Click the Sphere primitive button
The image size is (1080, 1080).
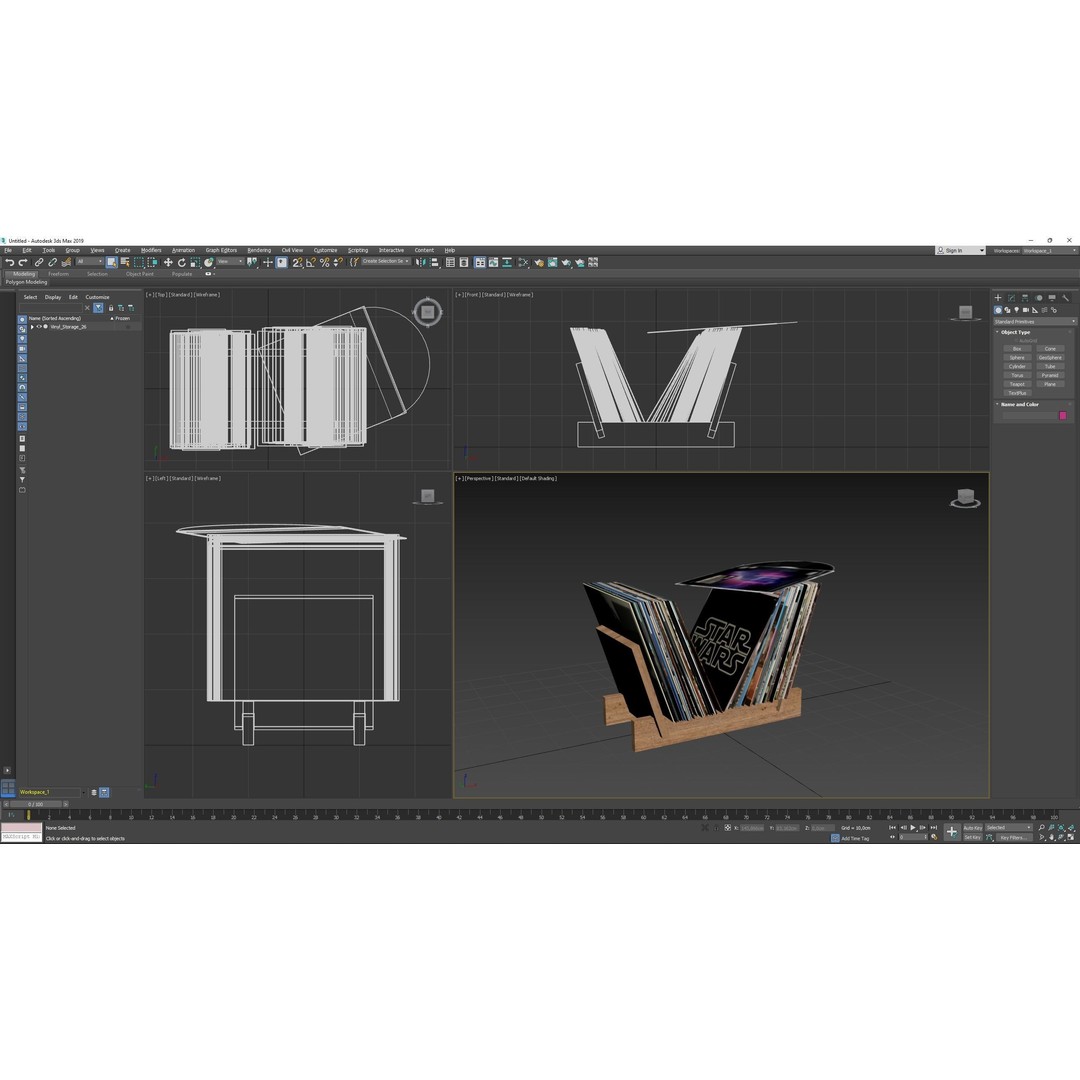1017,357
